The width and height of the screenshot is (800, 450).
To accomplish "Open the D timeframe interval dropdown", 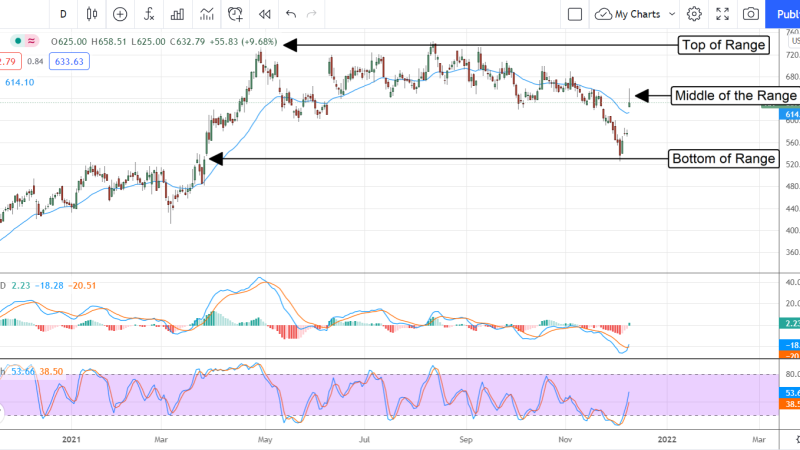I will 63,14.
